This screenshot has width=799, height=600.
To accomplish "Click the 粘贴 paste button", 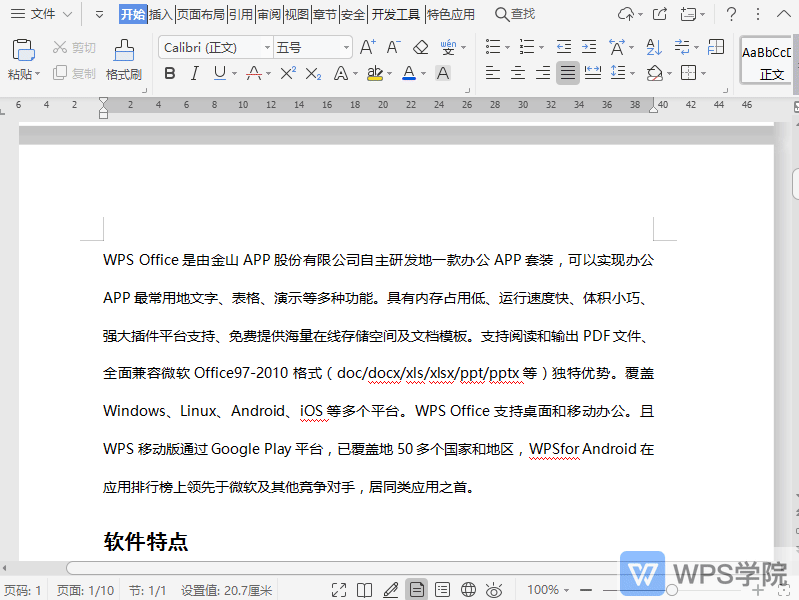I will (x=23, y=59).
